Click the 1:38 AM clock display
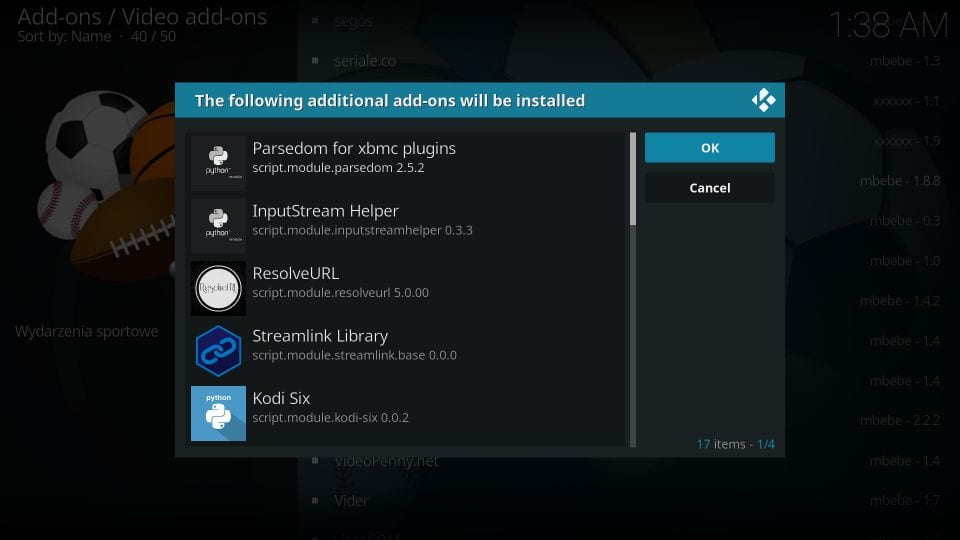This screenshot has height=540, width=960. click(888, 26)
